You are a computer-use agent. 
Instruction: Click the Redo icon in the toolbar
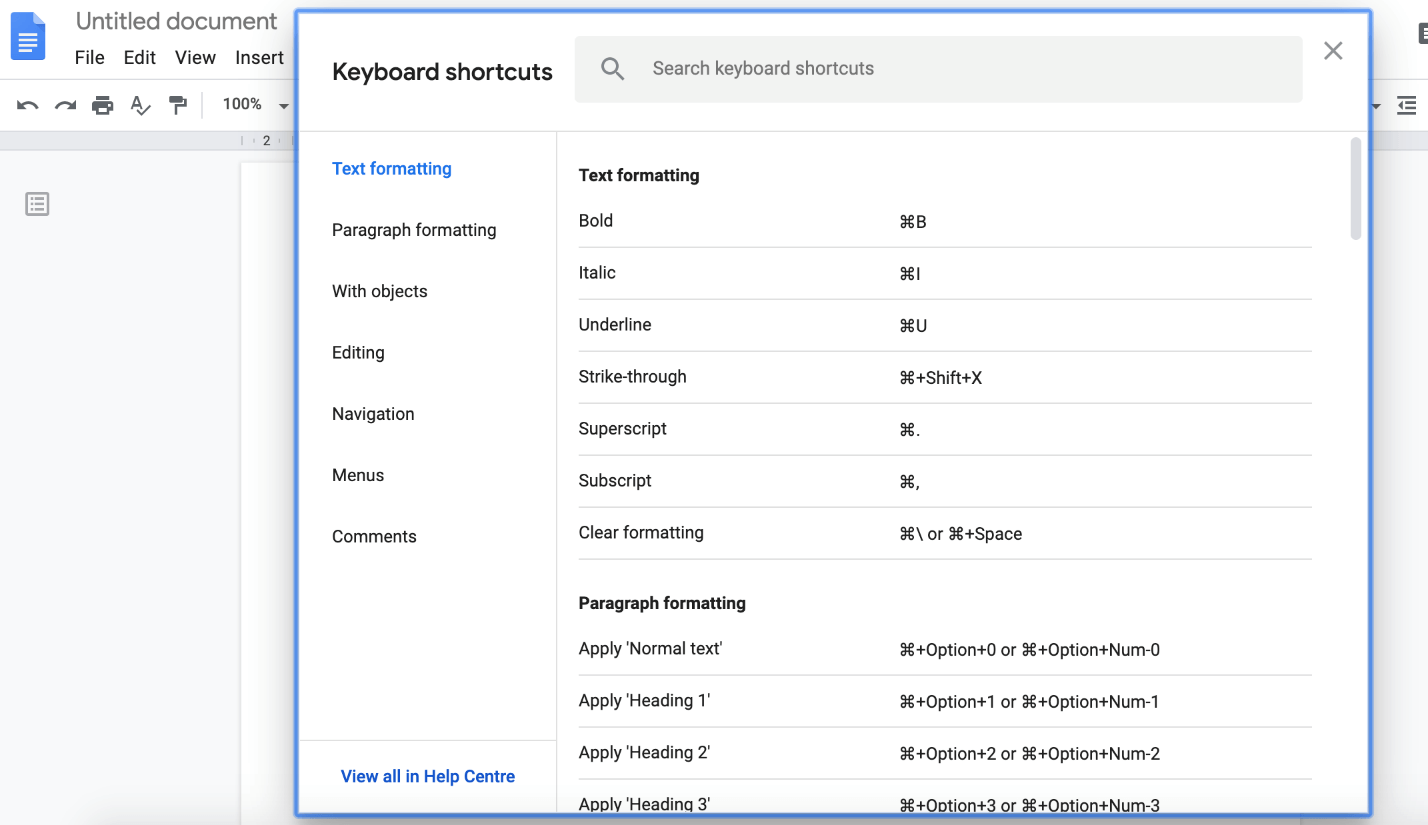[x=64, y=105]
